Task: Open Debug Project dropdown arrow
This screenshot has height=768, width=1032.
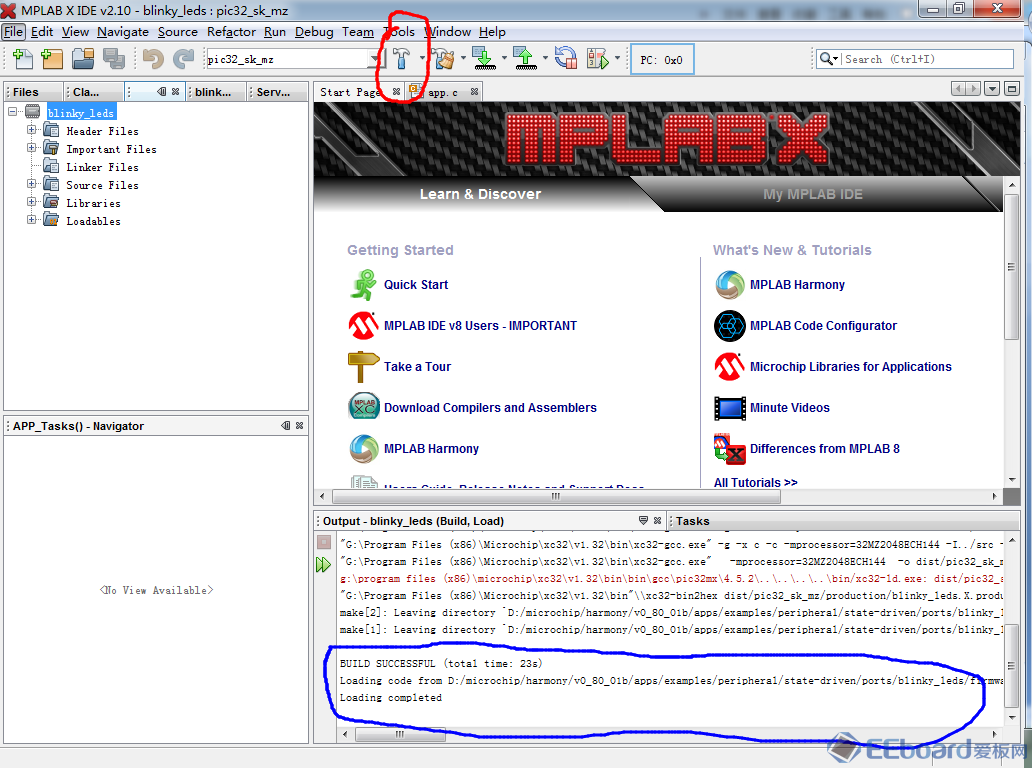Action: coord(617,58)
